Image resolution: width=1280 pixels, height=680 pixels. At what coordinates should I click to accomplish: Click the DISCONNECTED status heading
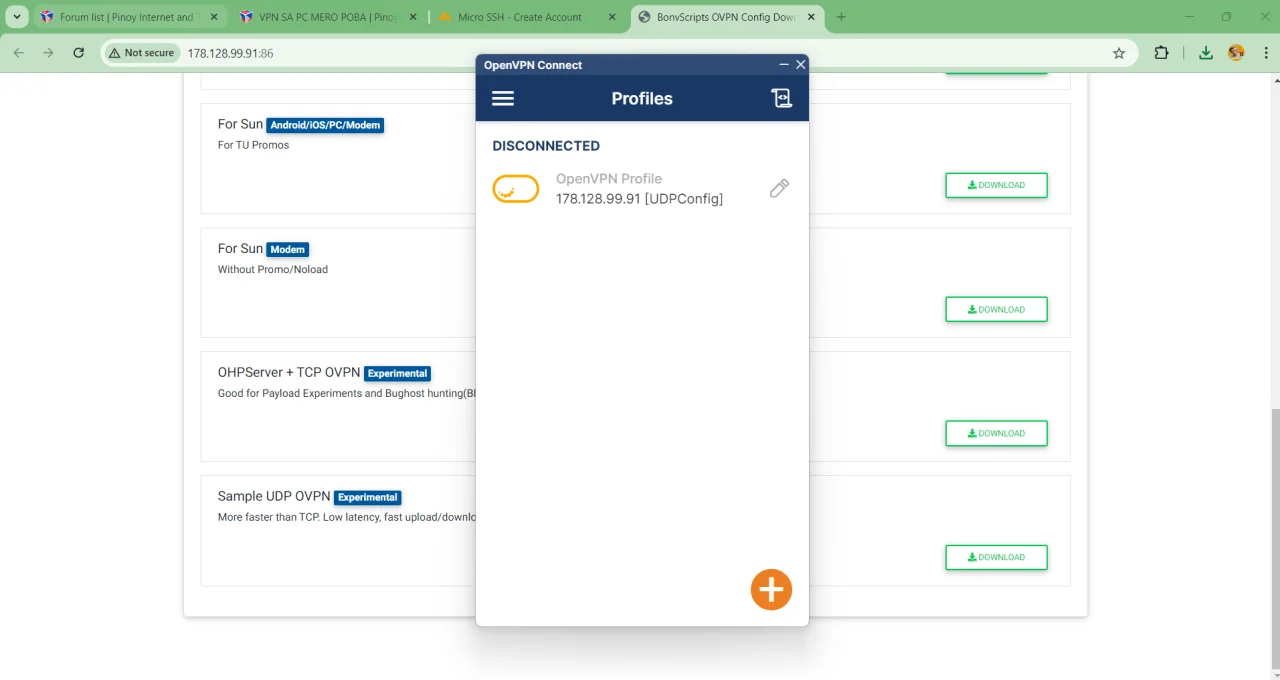pos(546,146)
